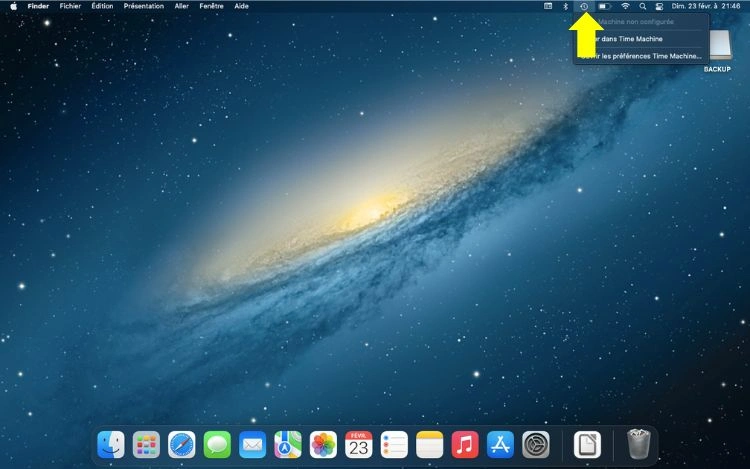Open Photos app from the Dock

click(323, 444)
